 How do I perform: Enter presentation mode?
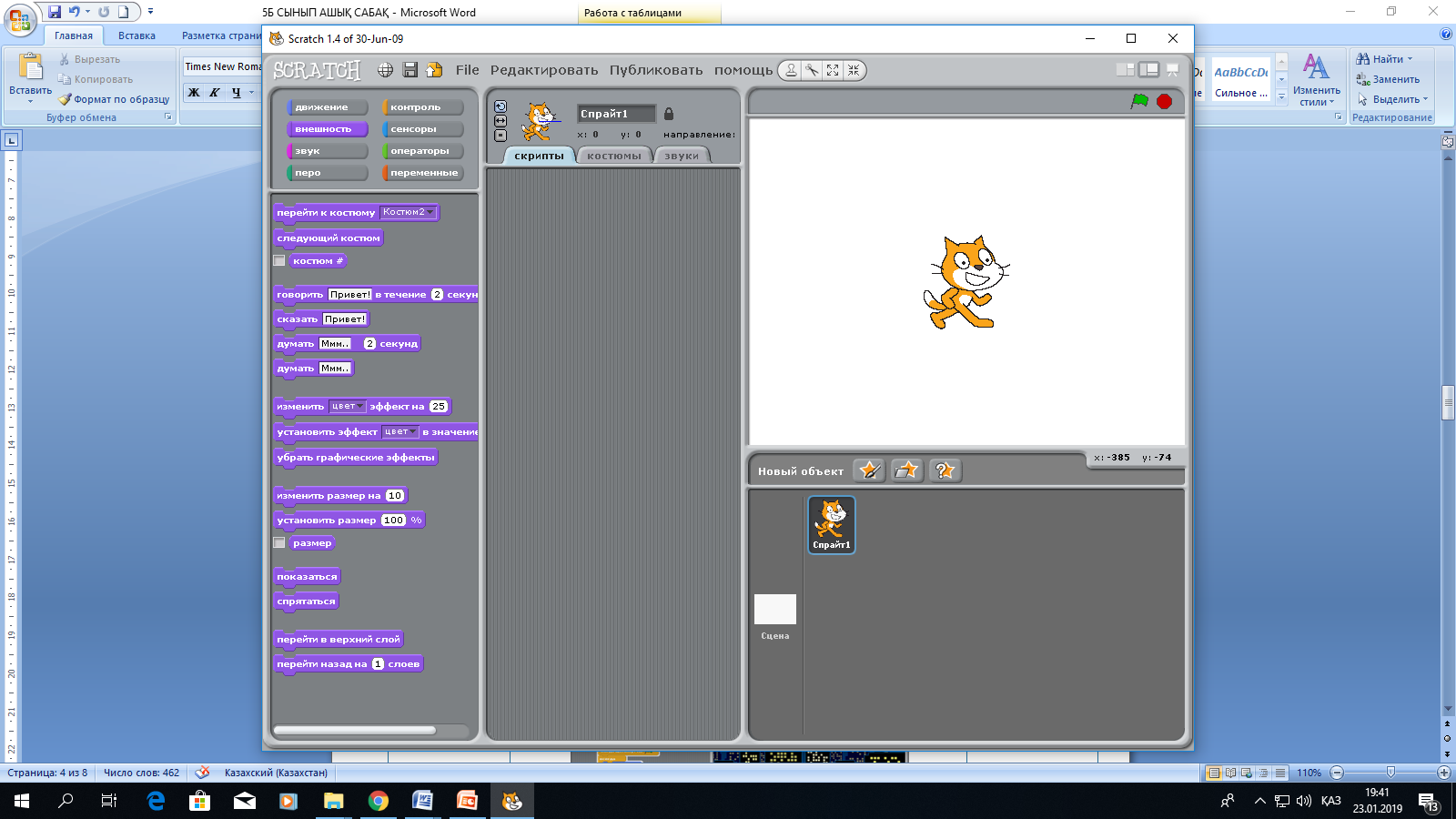point(1173,70)
